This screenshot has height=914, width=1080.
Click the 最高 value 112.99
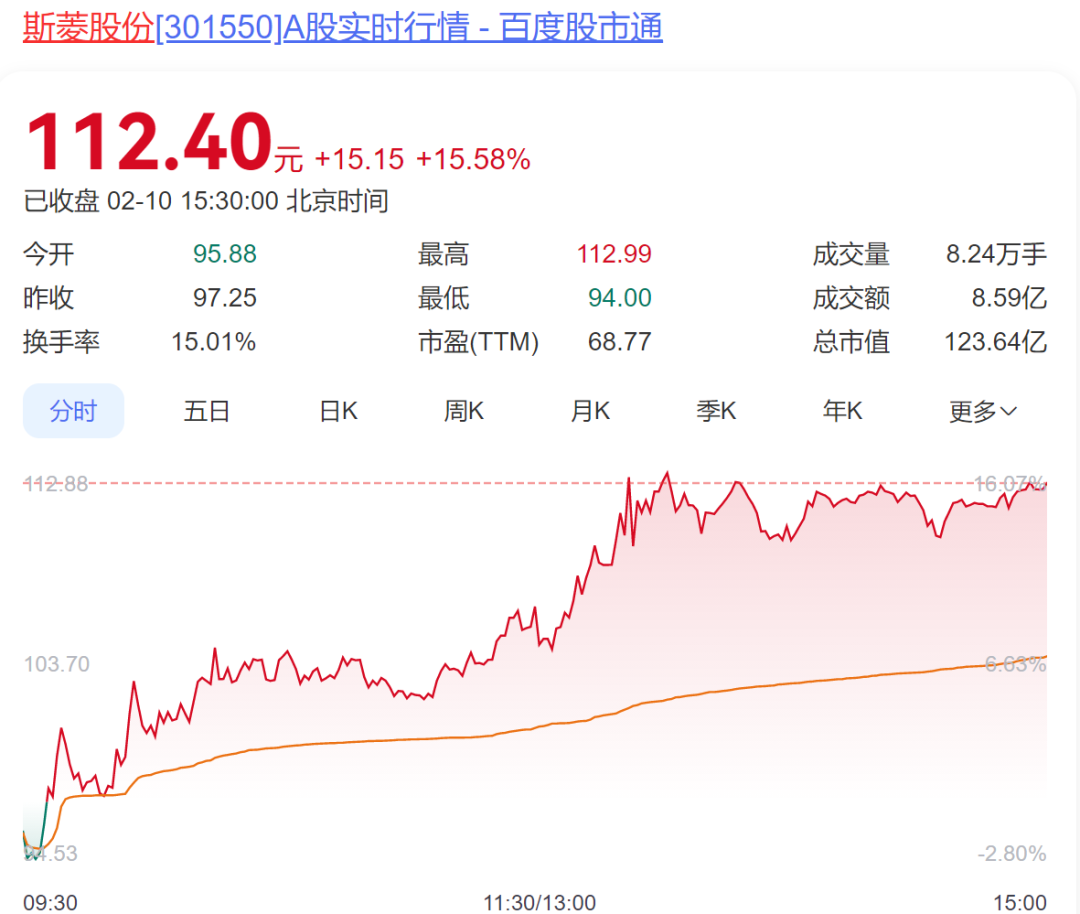pos(614,254)
